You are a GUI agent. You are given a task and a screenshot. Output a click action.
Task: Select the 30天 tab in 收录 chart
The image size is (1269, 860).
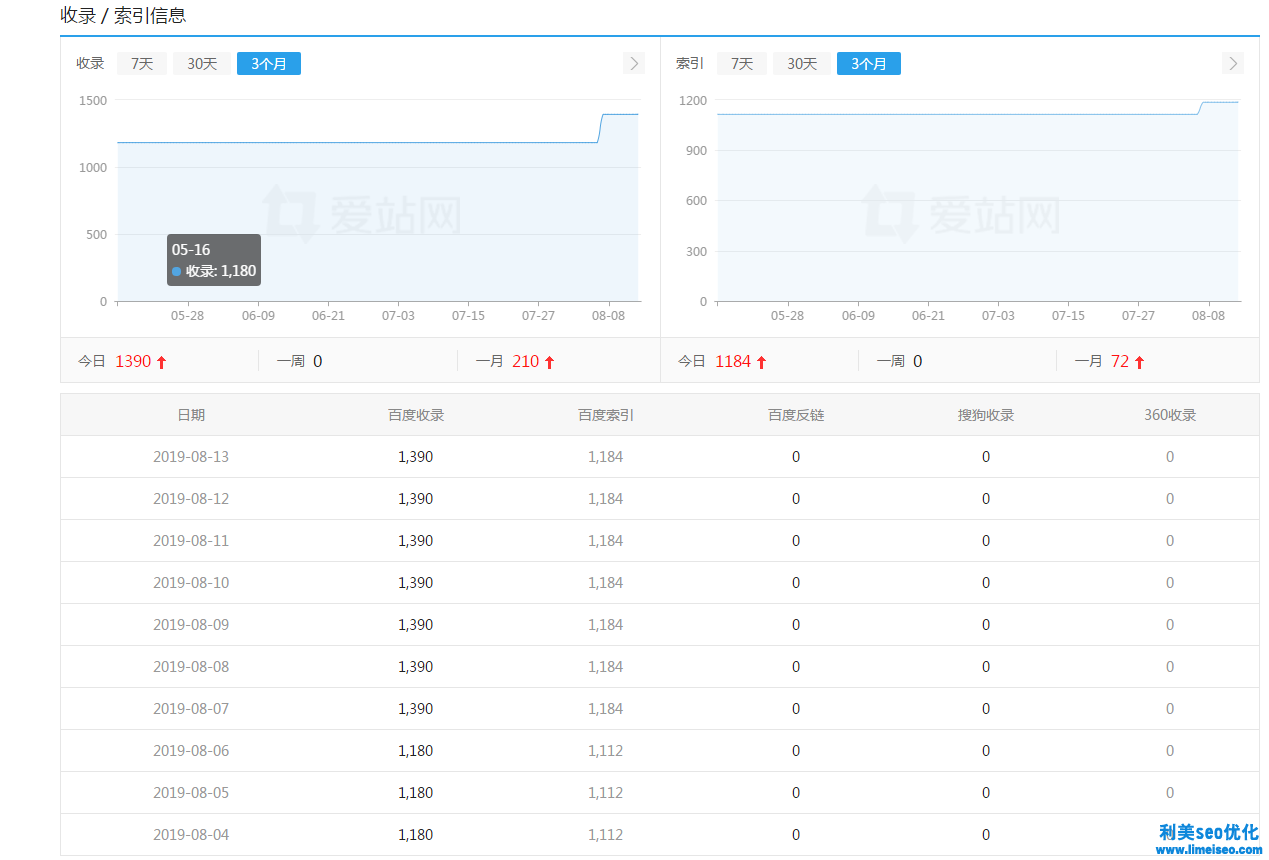202,64
